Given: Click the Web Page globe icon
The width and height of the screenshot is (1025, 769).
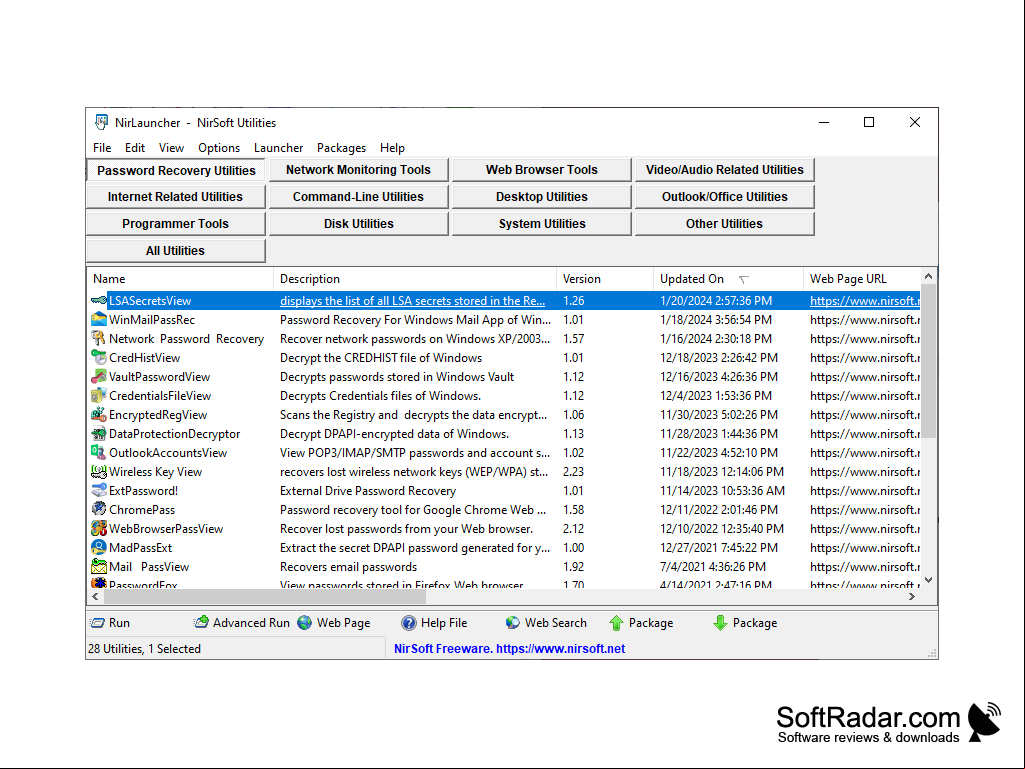Looking at the screenshot, I should tap(305, 623).
